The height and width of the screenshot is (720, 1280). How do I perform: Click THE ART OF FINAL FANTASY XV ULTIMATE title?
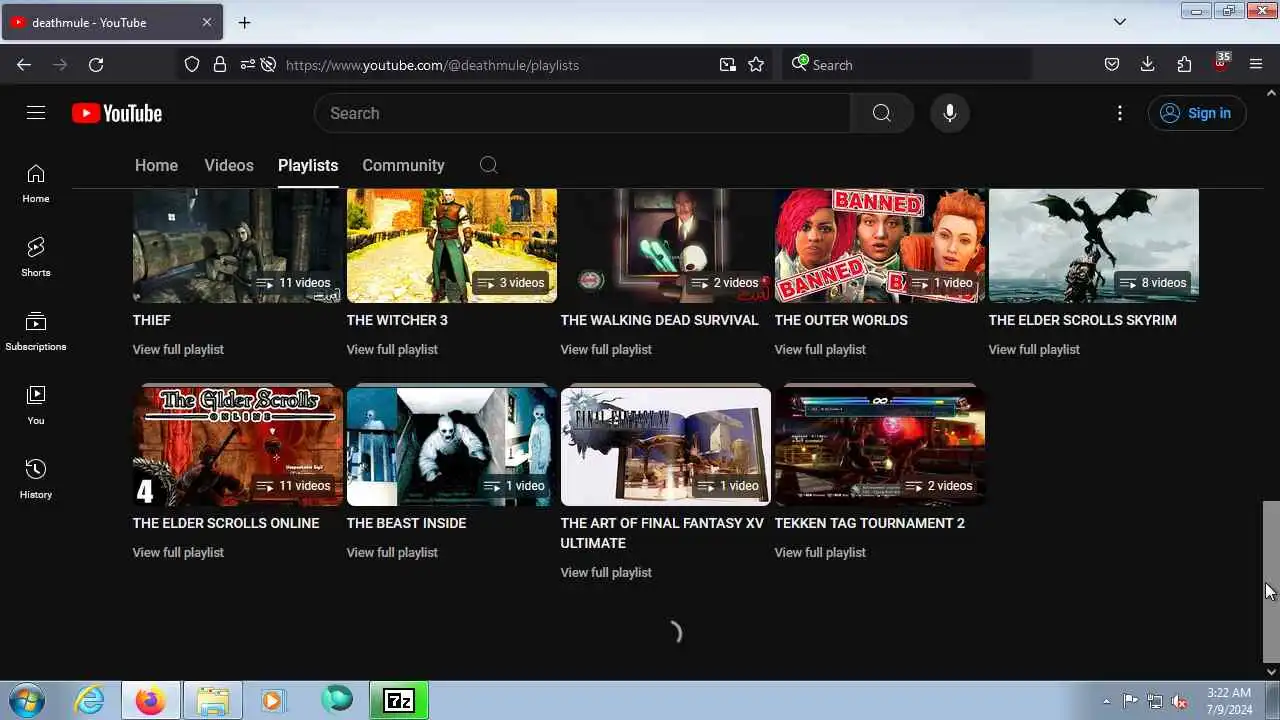[662, 533]
